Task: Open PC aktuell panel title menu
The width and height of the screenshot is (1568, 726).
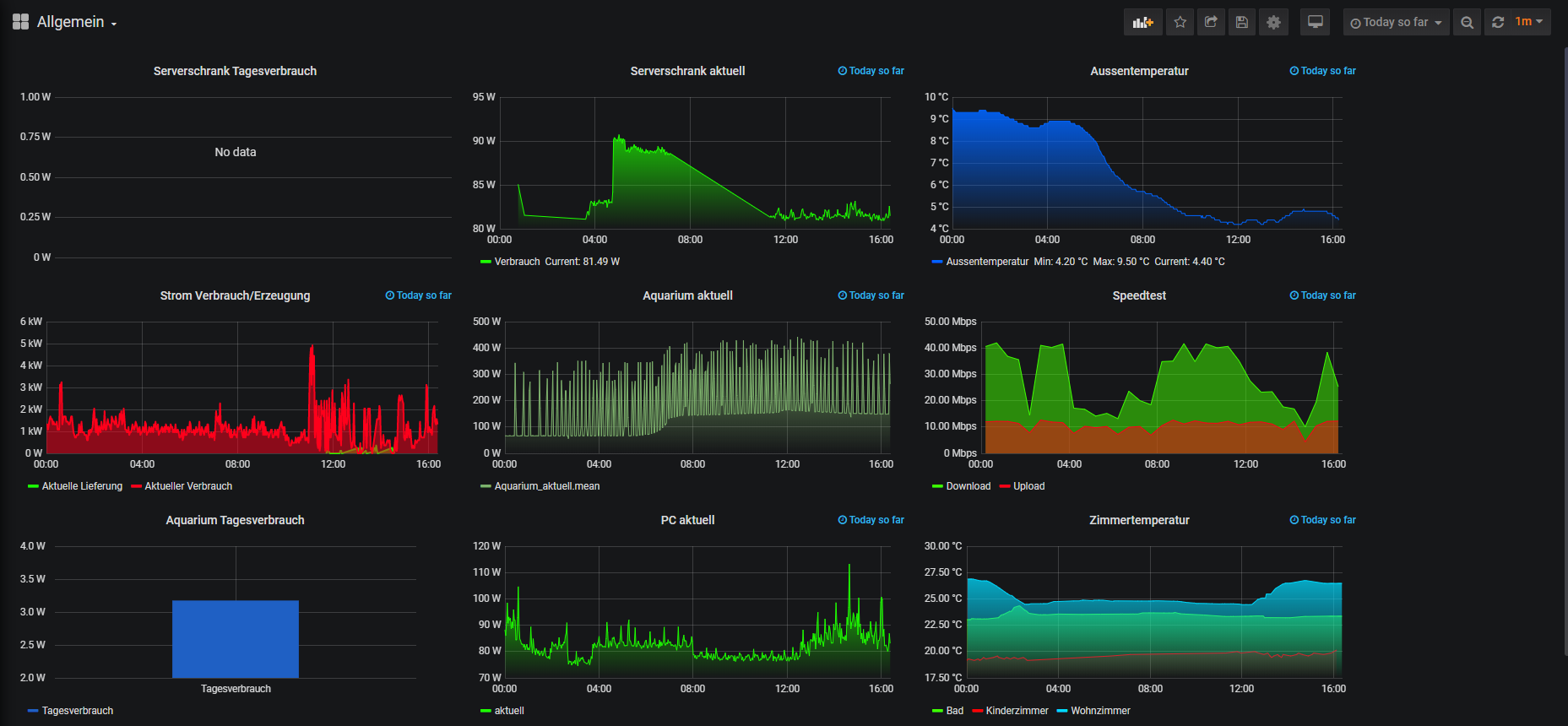Action: coord(687,520)
